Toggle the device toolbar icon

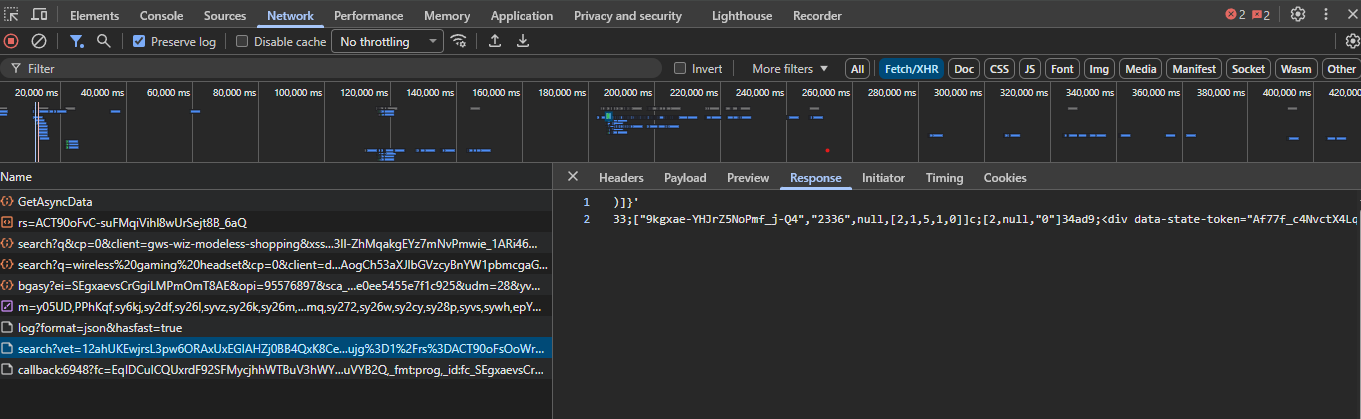[x=39, y=15]
